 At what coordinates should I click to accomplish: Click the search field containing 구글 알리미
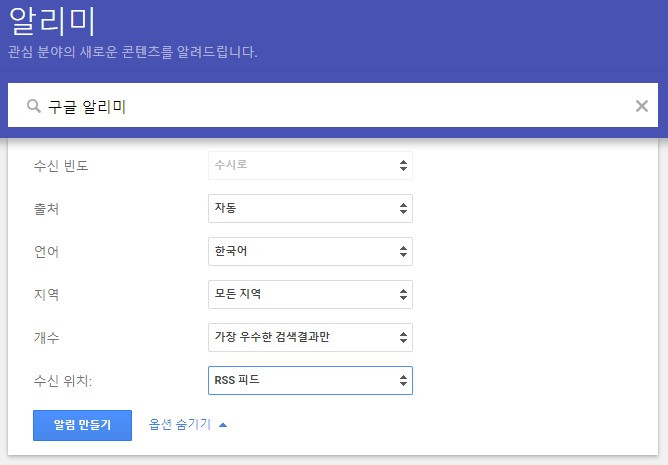pyautogui.click(x=333, y=105)
